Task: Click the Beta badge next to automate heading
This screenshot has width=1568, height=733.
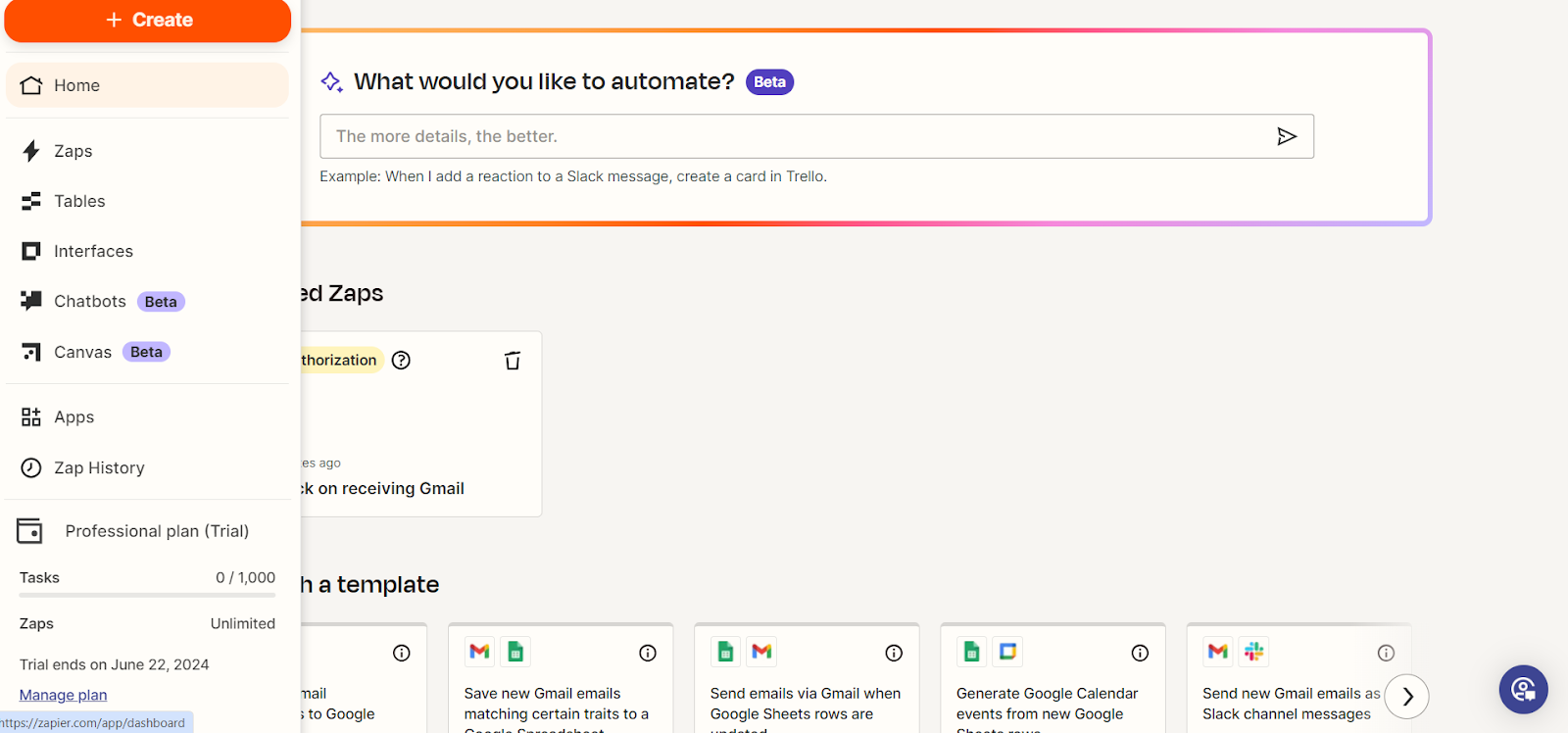Action: click(x=769, y=82)
